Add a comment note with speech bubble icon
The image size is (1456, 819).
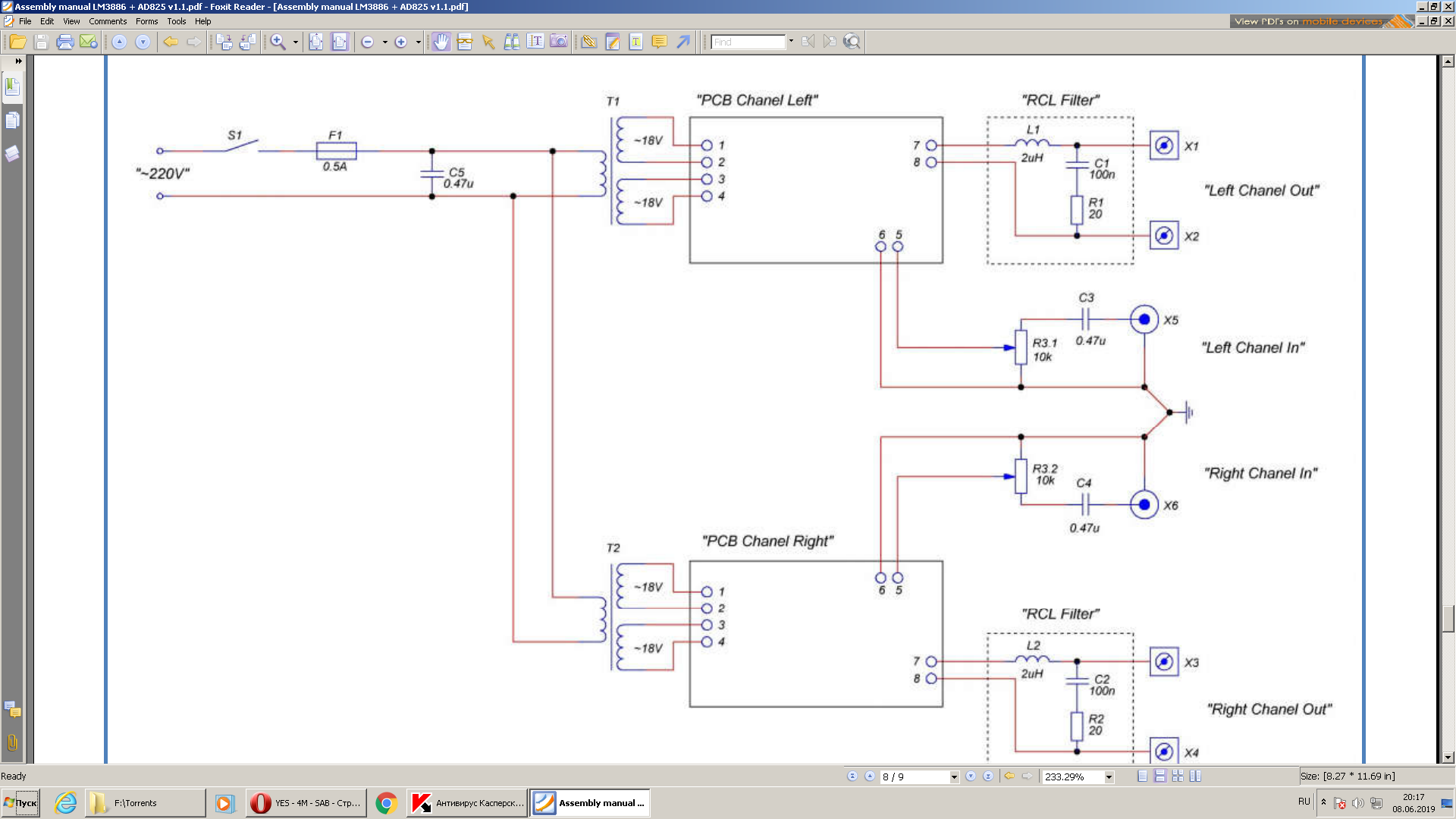click(x=660, y=42)
